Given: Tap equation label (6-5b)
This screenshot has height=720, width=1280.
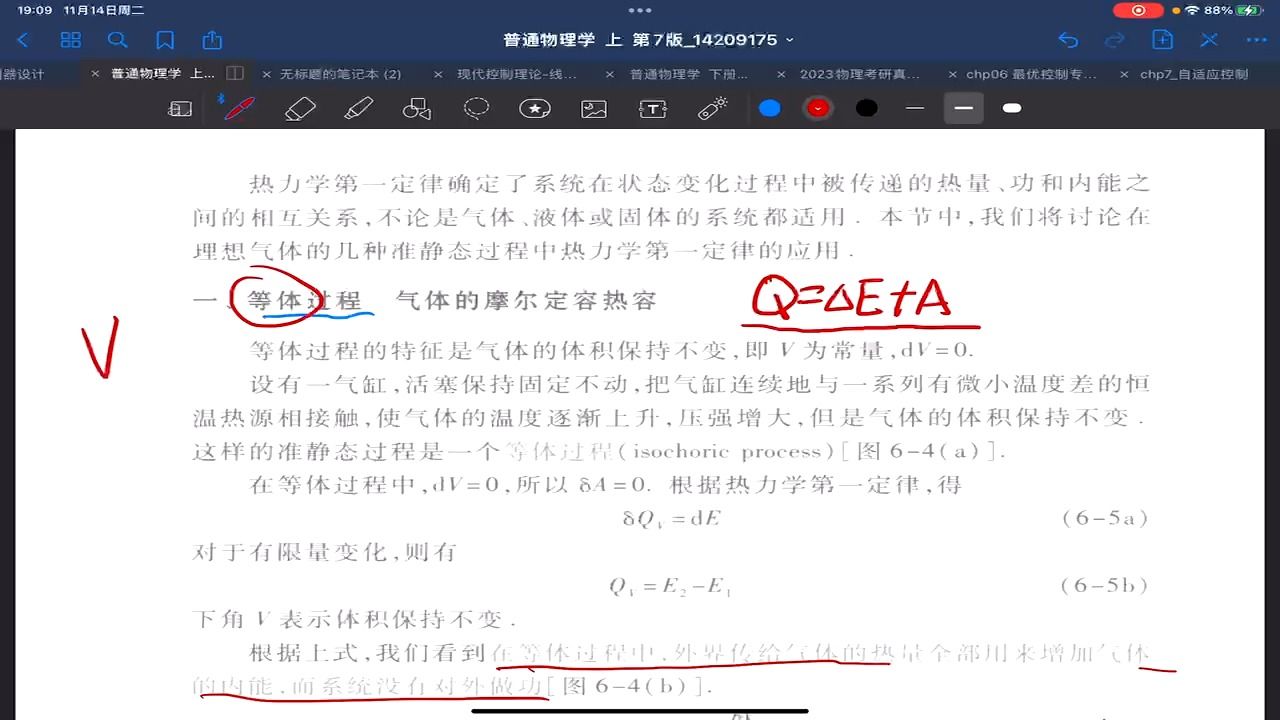Looking at the screenshot, I should pyautogui.click(x=1105, y=585).
